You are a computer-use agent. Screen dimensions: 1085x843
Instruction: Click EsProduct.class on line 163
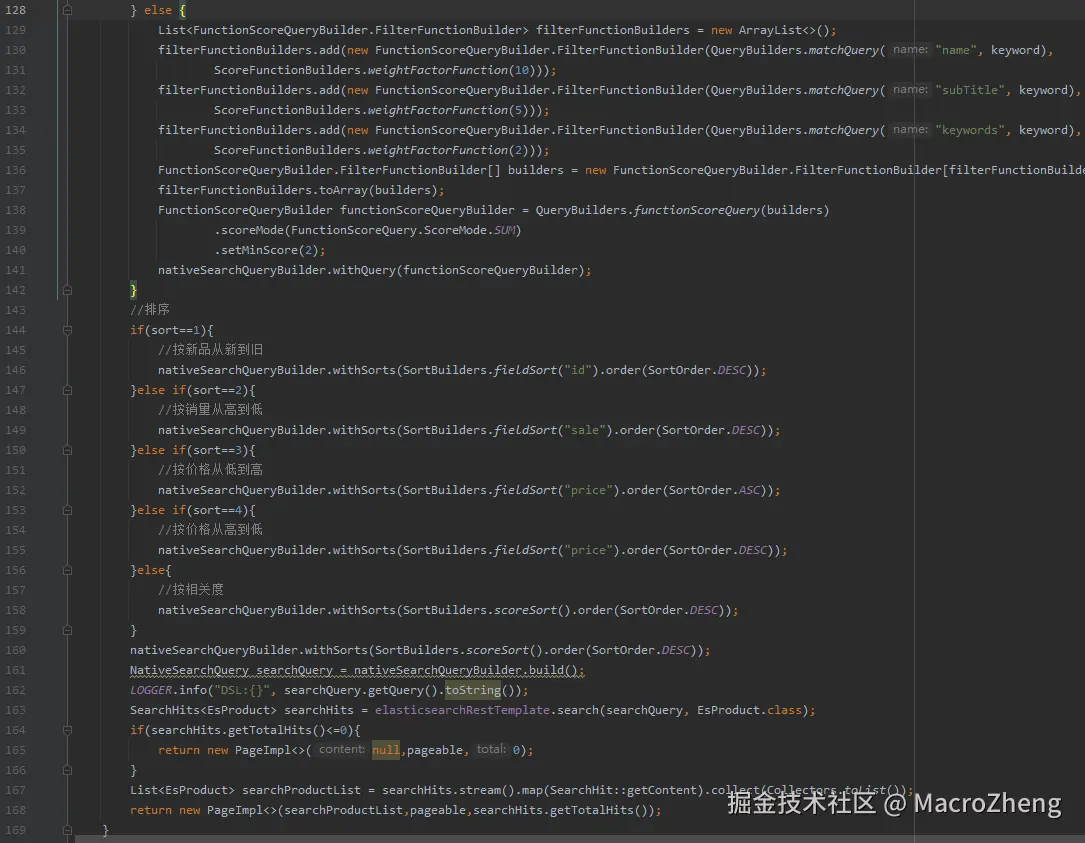pyautogui.click(x=749, y=710)
